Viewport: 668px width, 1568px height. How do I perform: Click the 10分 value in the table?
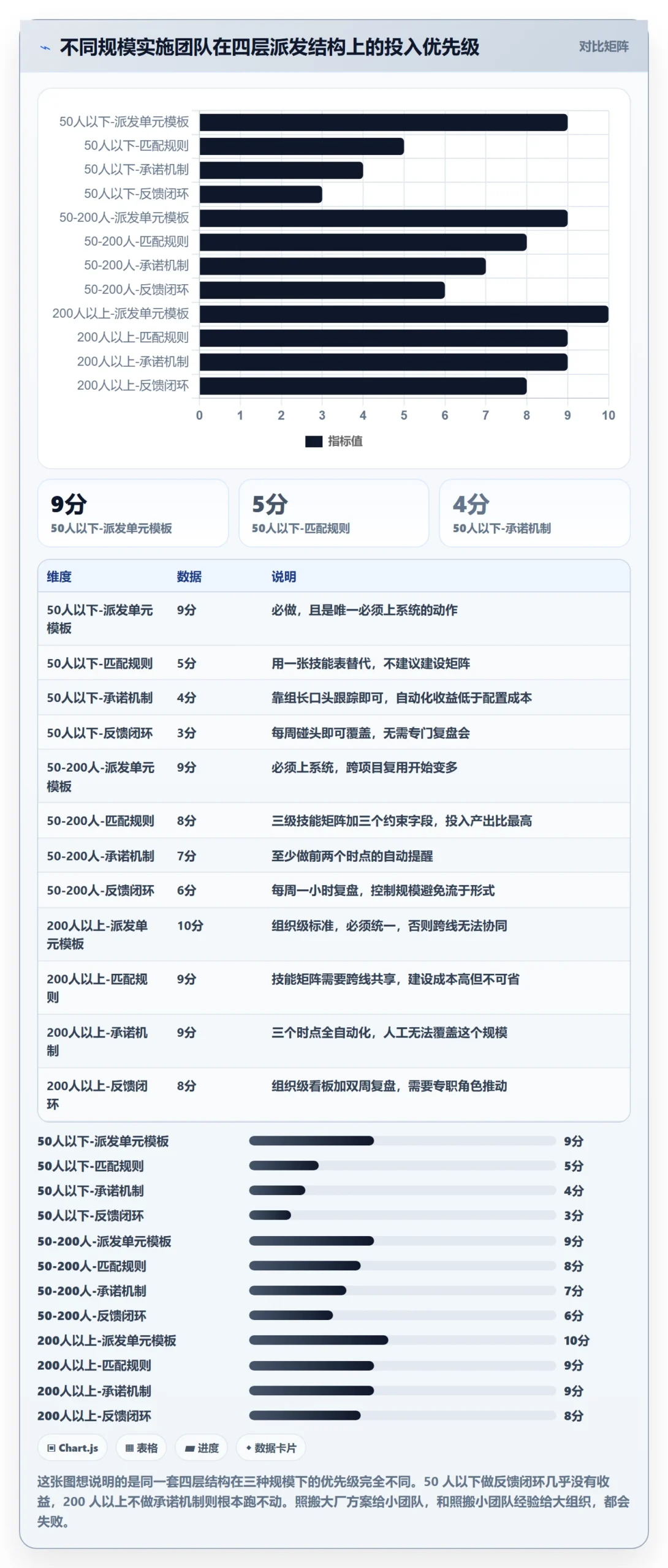point(190,925)
